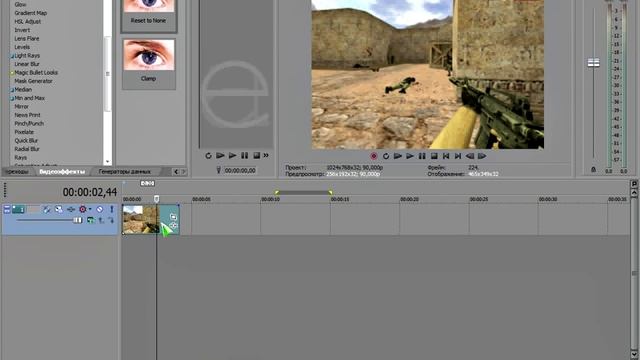This screenshot has width=640, height=360.
Task: Play from start in trimmer transport
Action: pyautogui.click(x=220, y=156)
